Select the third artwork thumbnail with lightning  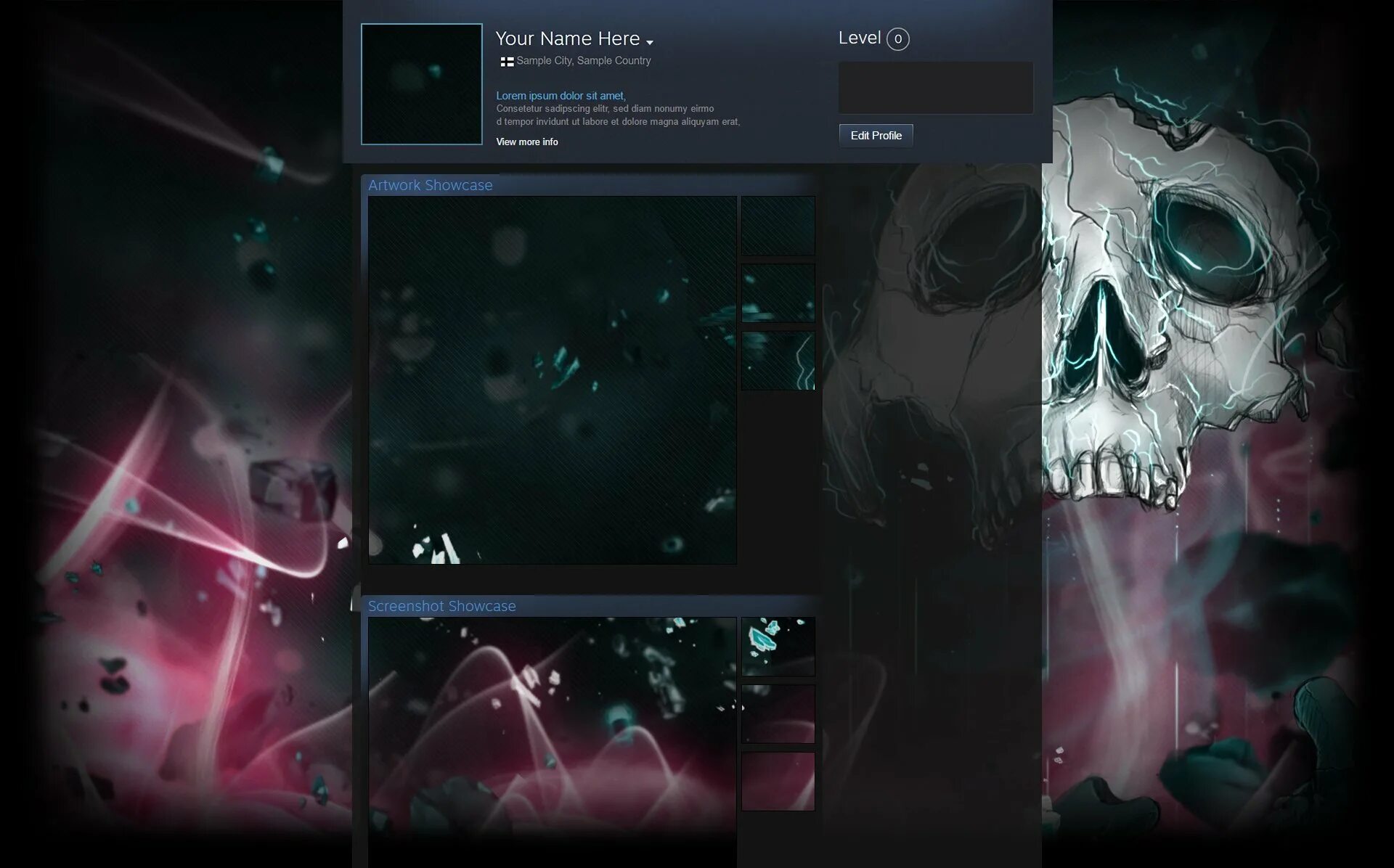(x=778, y=361)
